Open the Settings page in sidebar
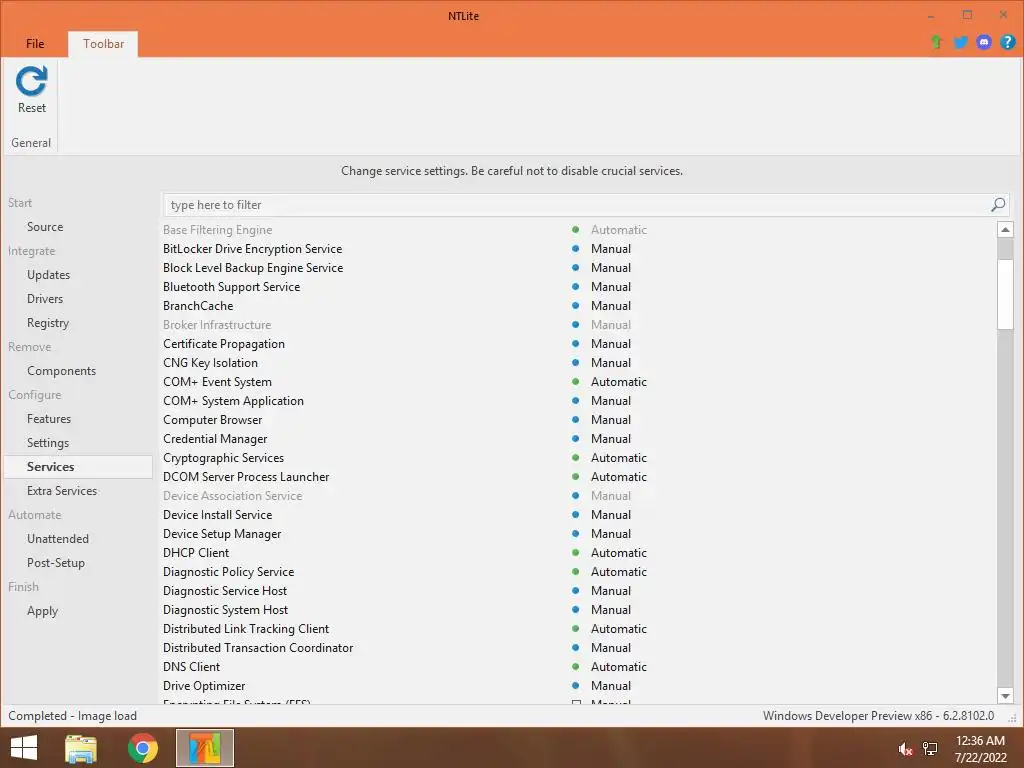This screenshot has height=768, width=1024. [48, 443]
